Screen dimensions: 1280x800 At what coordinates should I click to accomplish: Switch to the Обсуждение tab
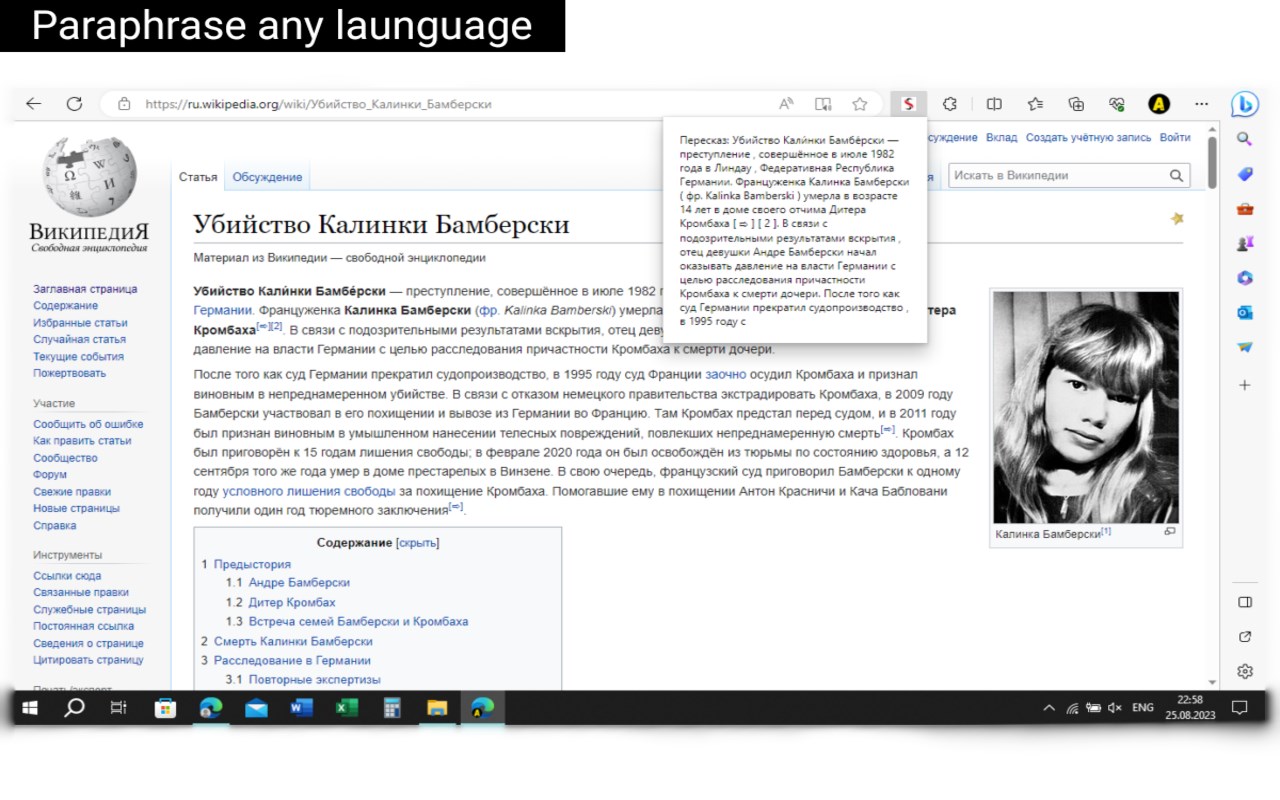pos(267,177)
